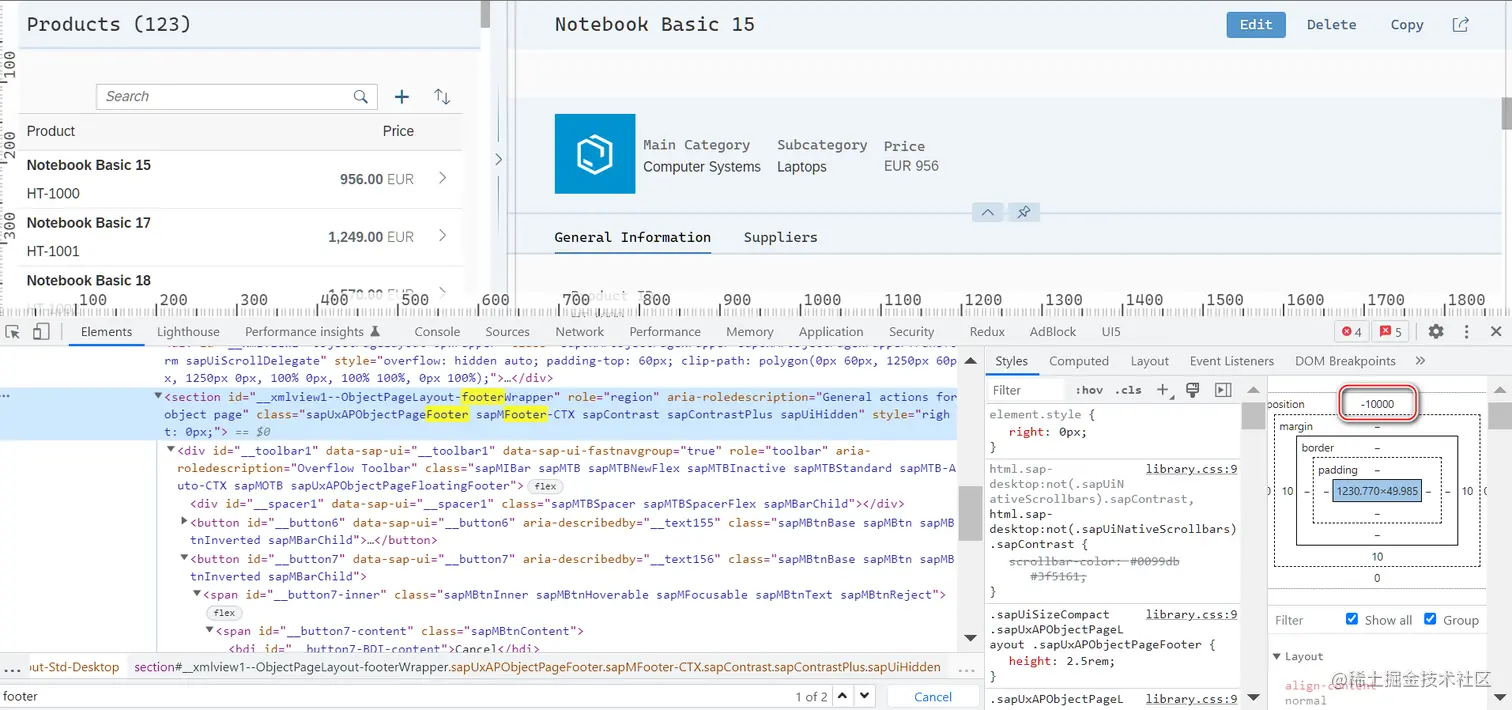Toggle the computed styles sidebar icon
The width and height of the screenshot is (1512, 710).
(x=1223, y=390)
